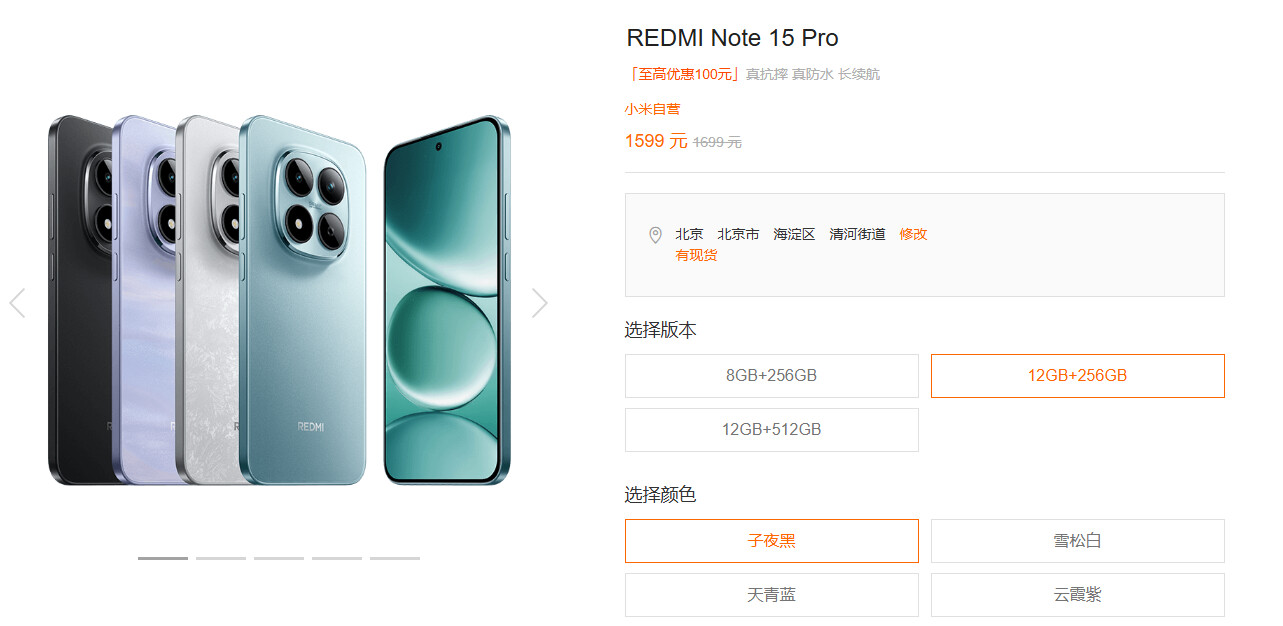
Task: Click the location pin icon
Action: click(655, 235)
